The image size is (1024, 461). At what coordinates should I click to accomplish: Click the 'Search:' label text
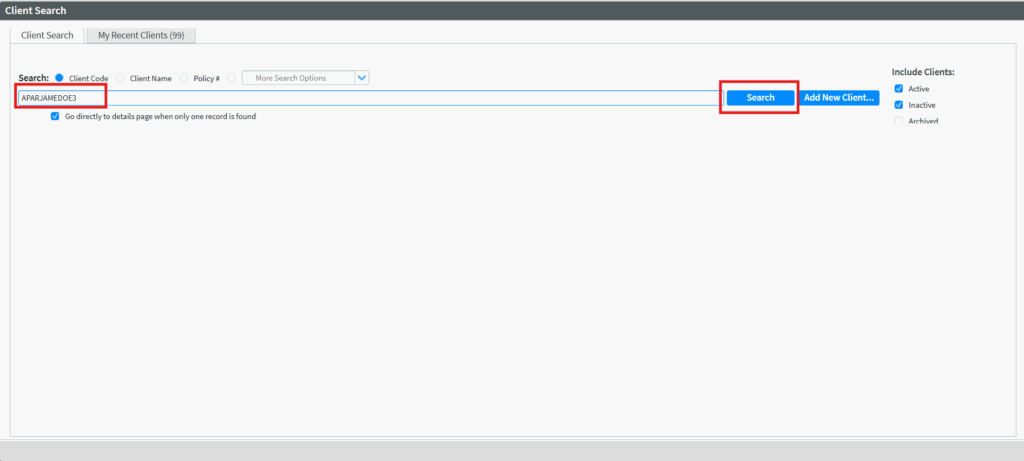click(x=33, y=78)
